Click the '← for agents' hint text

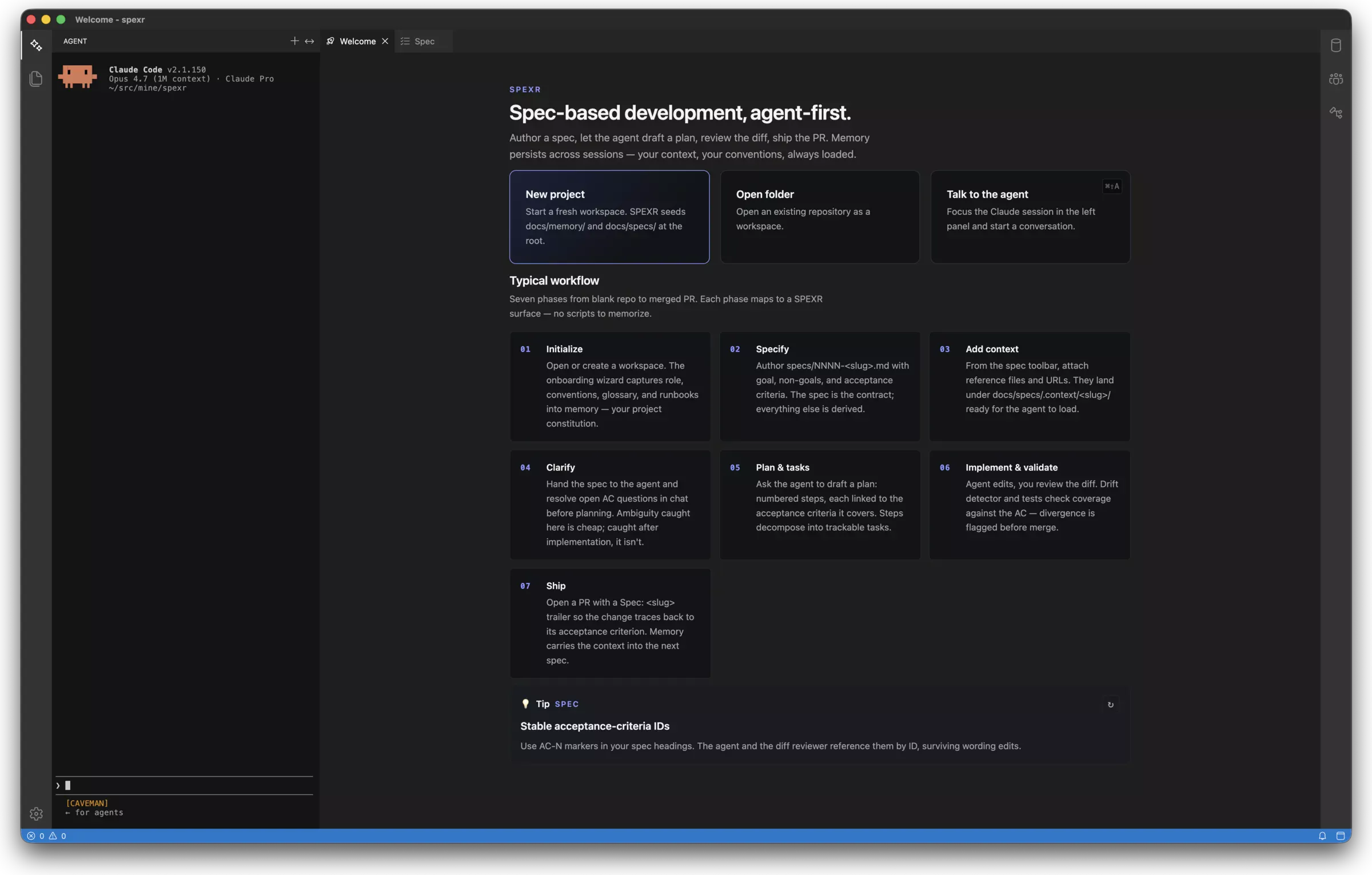(x=94, y=812)
